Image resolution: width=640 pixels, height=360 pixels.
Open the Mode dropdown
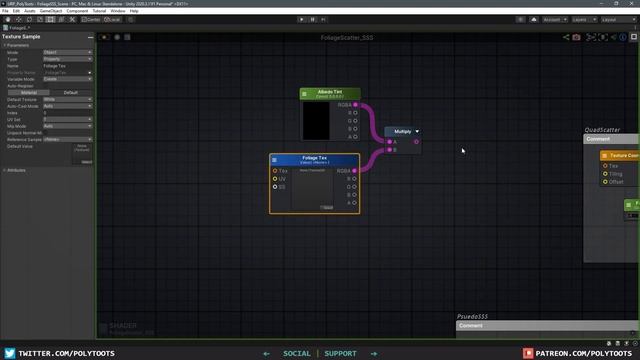(67, 52)
